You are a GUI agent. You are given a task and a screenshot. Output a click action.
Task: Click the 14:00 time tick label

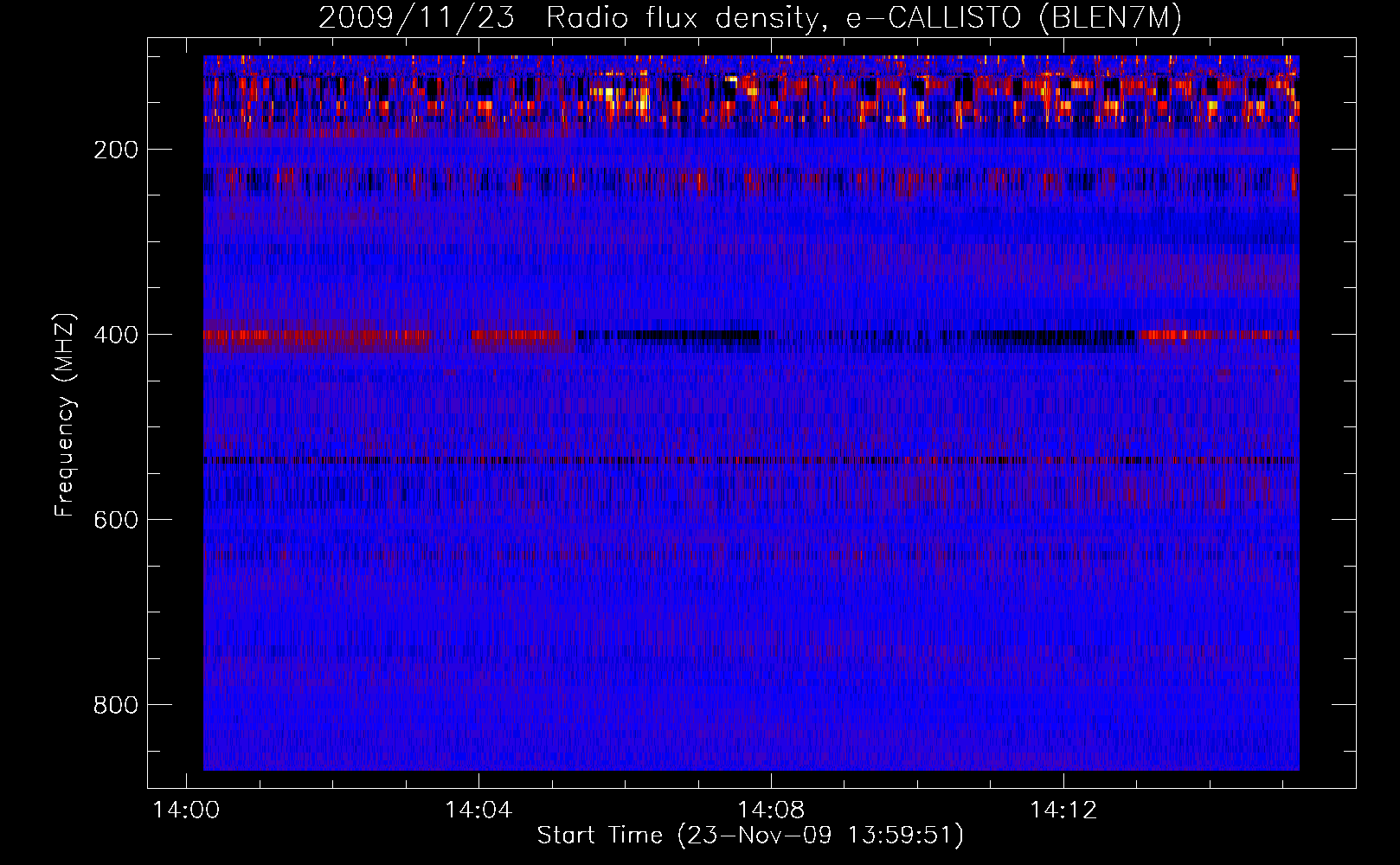pos(186,811)
